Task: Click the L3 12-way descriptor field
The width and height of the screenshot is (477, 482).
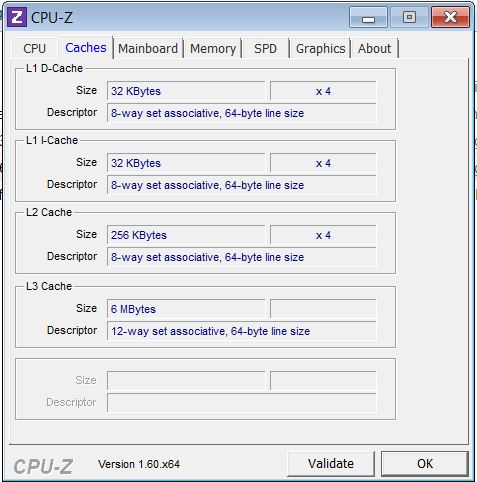Action: (242, 331)
